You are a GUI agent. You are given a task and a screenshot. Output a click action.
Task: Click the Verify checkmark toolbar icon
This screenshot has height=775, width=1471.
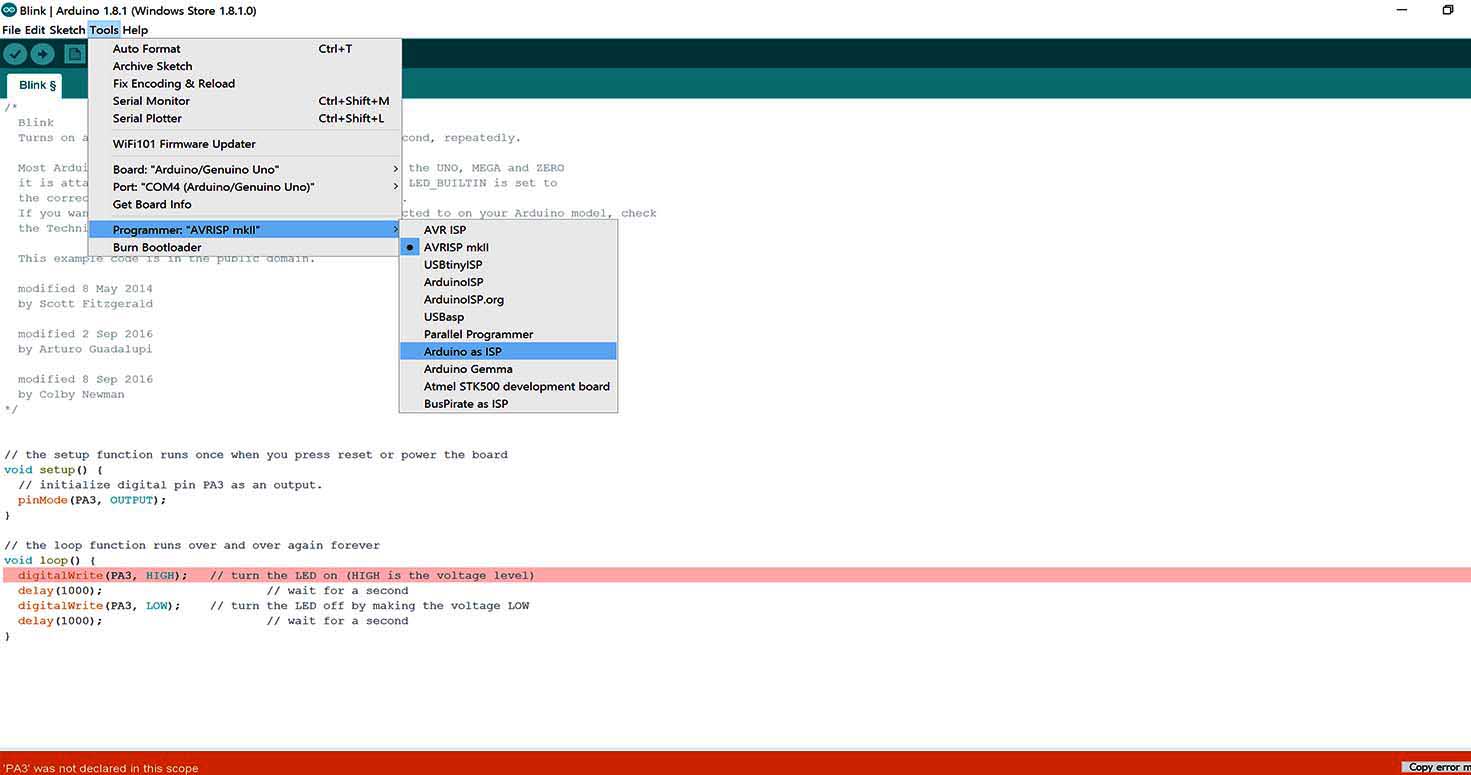point(15,54)
